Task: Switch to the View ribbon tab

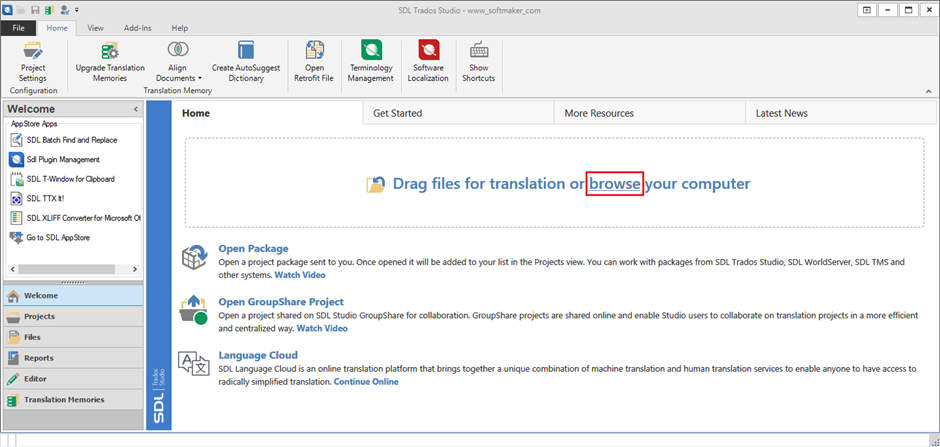Action: click(95, 28)
